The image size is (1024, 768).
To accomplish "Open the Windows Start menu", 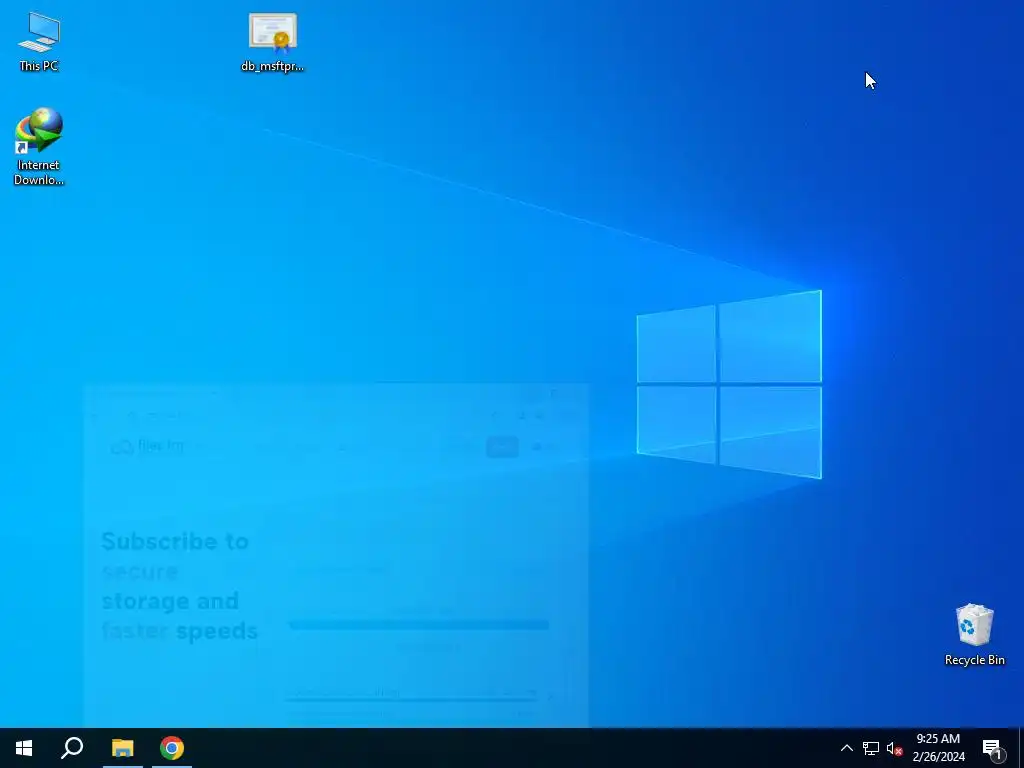I will (x=24, y=748).
